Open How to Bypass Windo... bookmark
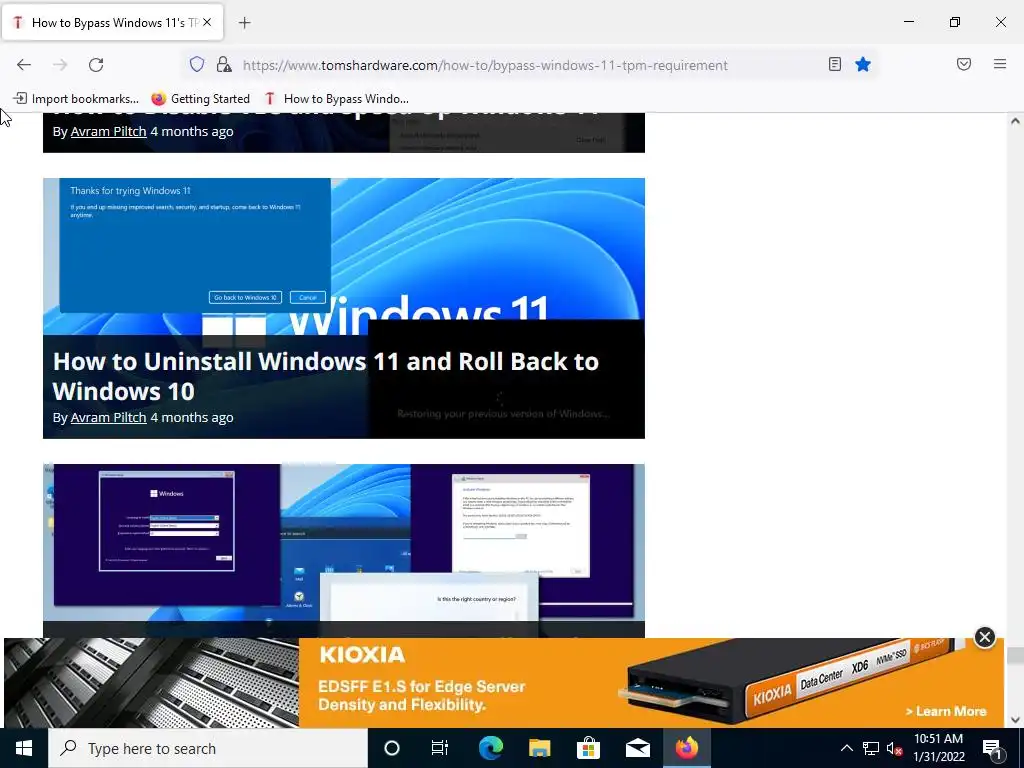The image size is (1024, 768). tap(336, 99)
